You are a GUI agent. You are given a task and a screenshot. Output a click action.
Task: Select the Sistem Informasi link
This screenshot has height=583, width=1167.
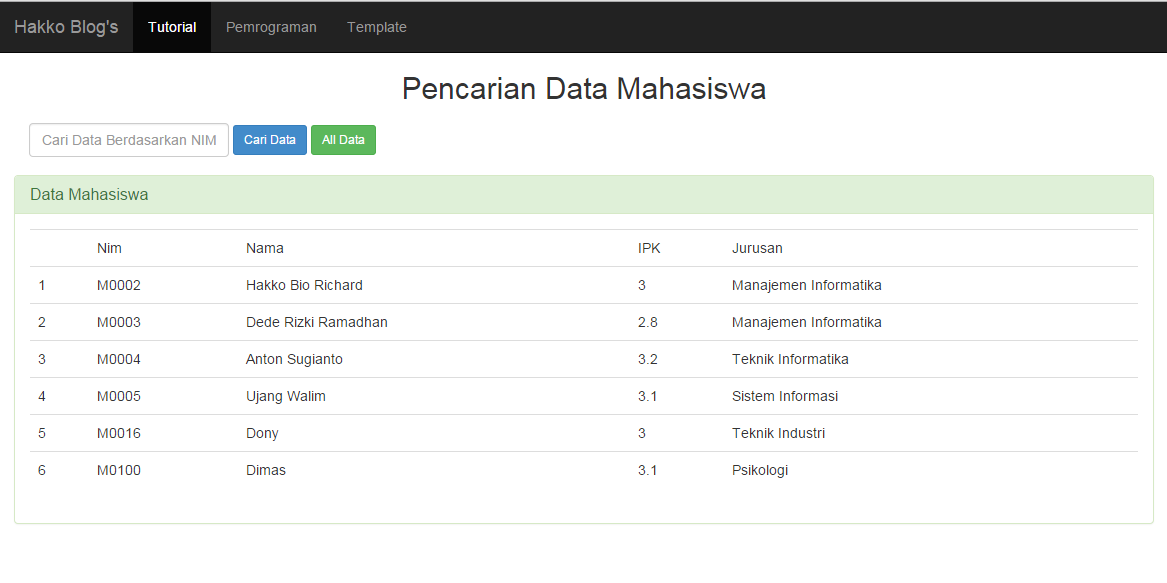tap(784, 396)
